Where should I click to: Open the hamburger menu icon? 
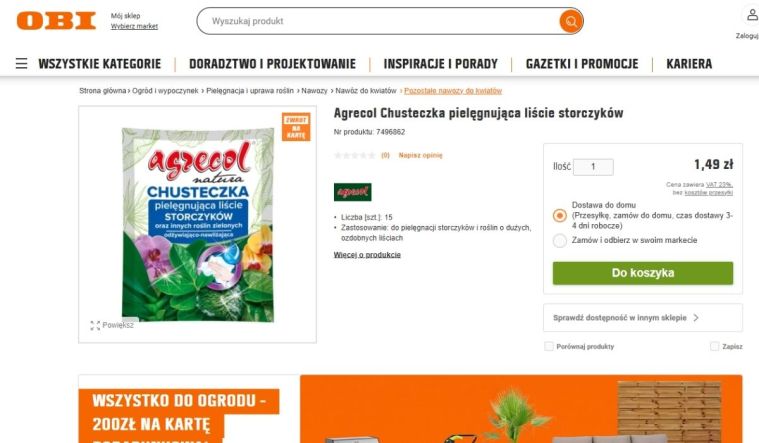21,63
